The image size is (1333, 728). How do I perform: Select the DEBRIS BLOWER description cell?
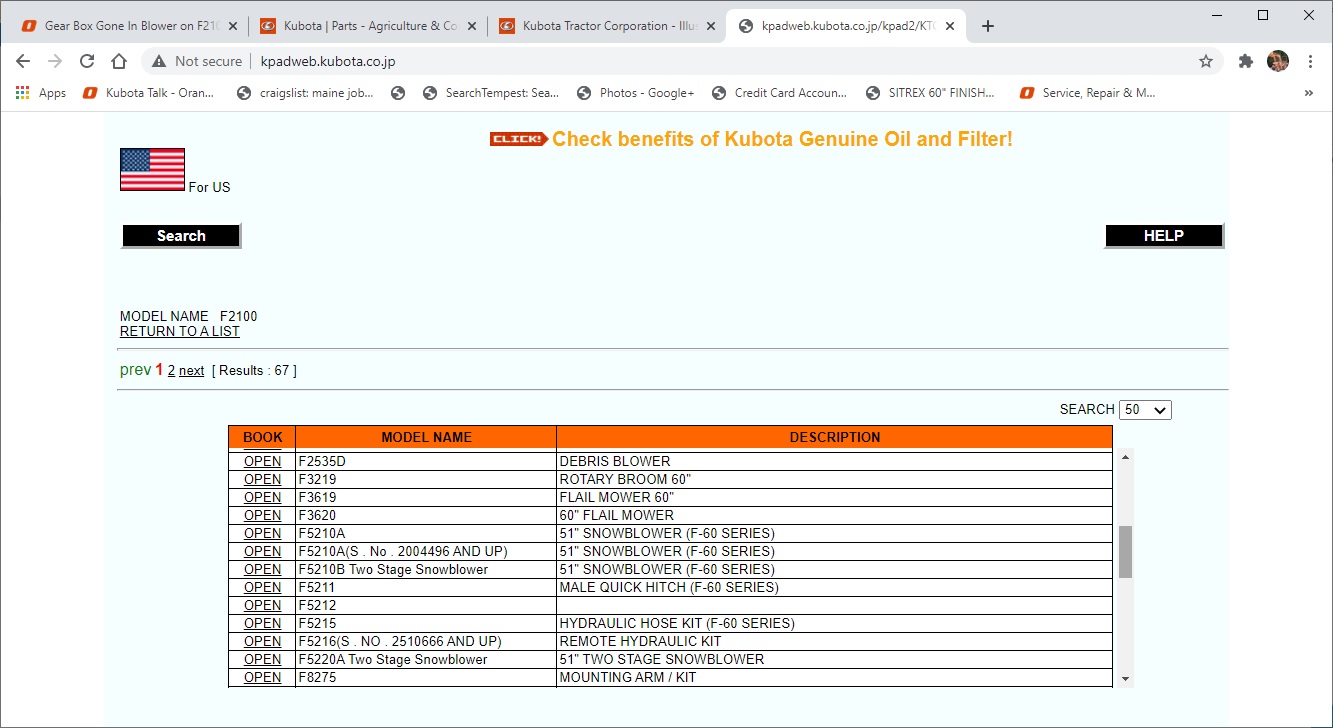834,461
